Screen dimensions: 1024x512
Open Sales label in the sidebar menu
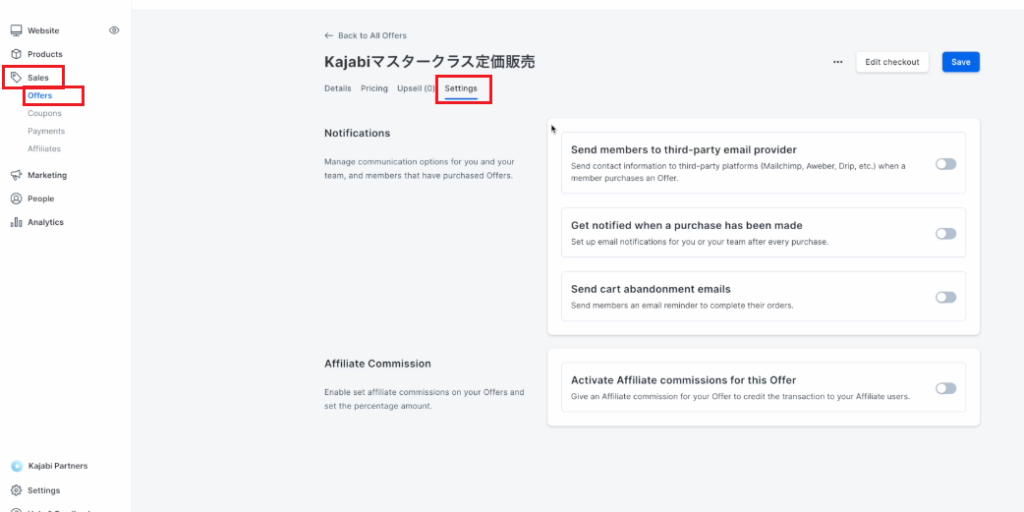click(38, 78)
